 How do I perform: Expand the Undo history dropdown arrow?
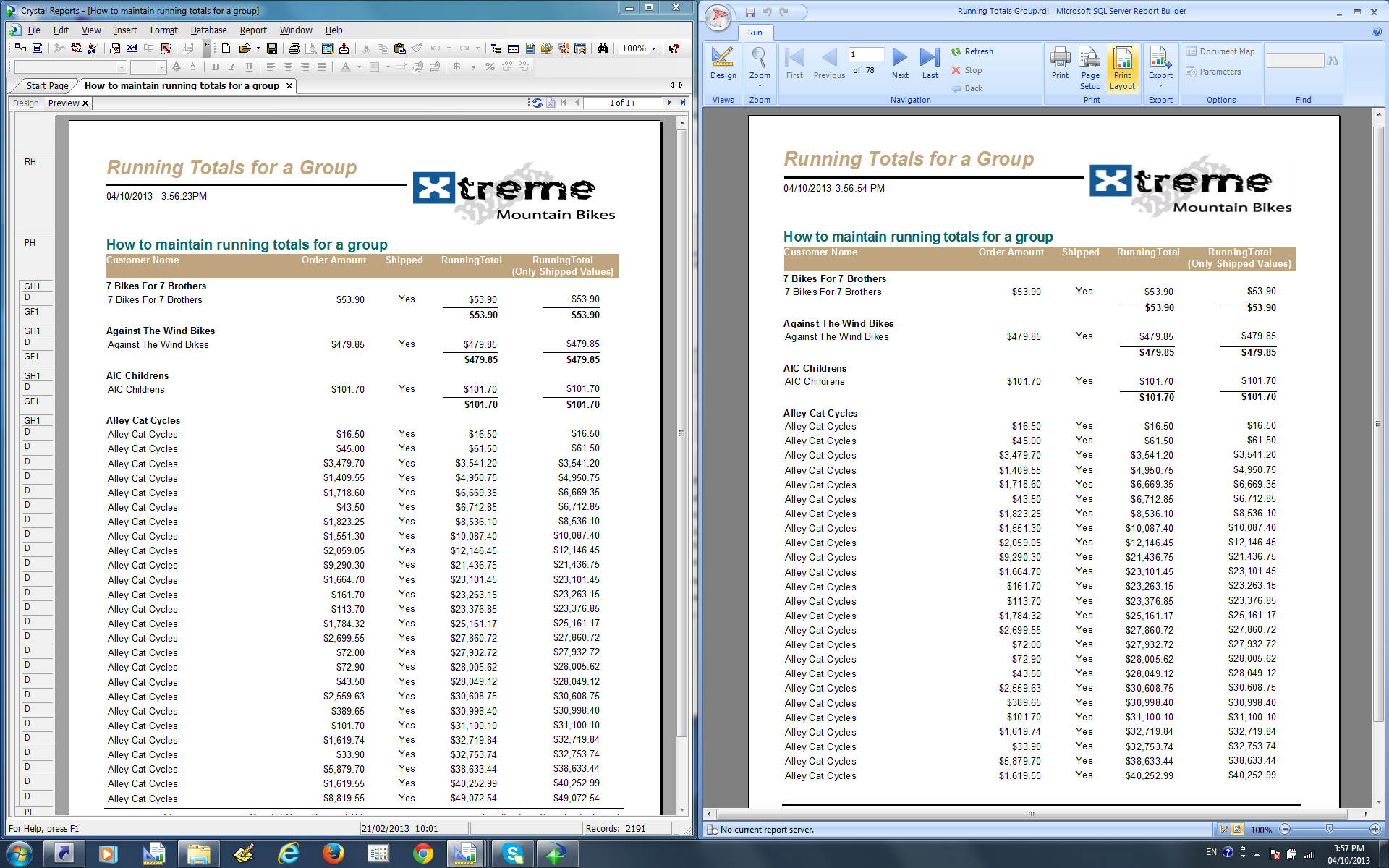(449, 48)
